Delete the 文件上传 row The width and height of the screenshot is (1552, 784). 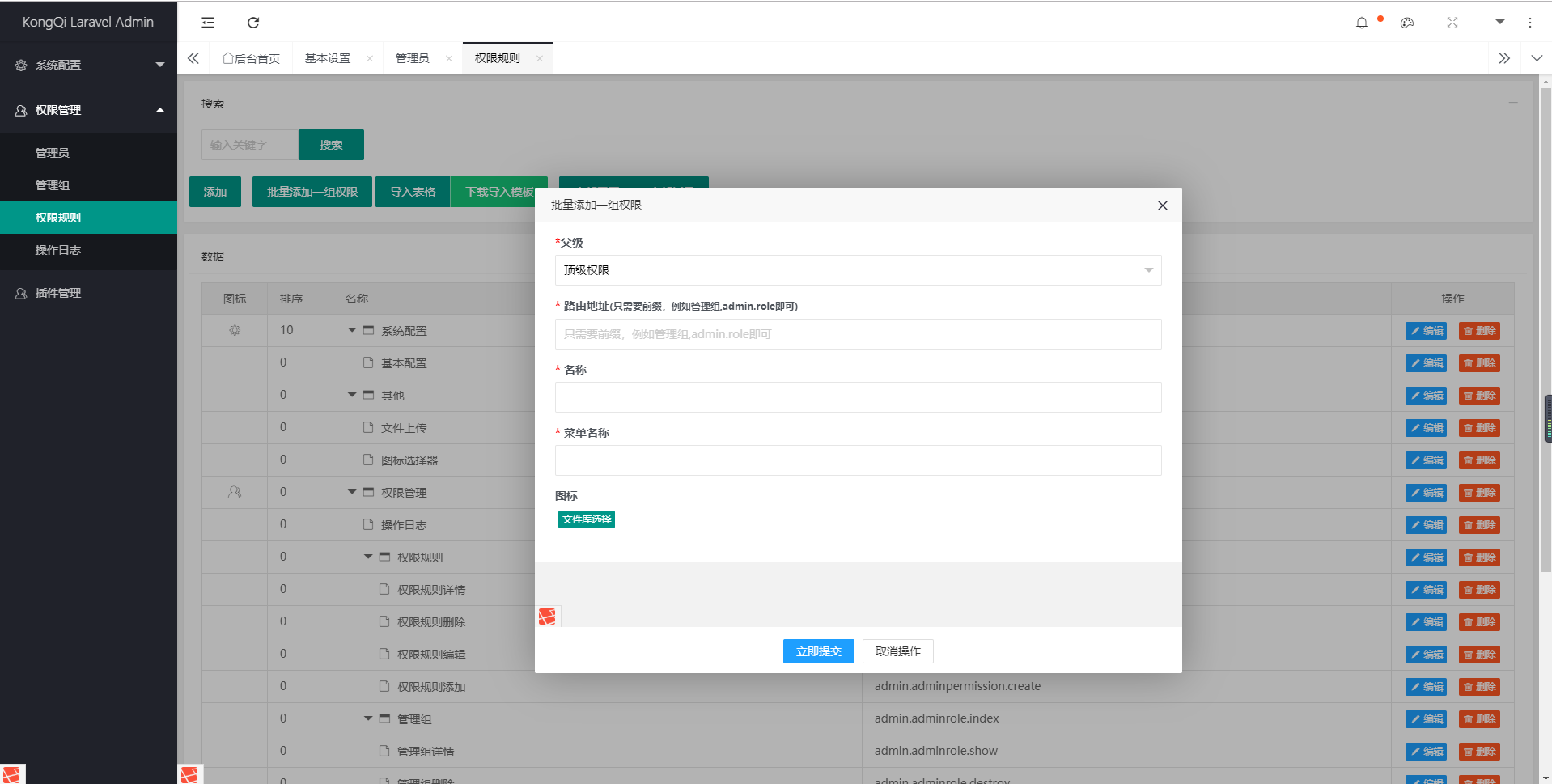[x=1479, y=428]
